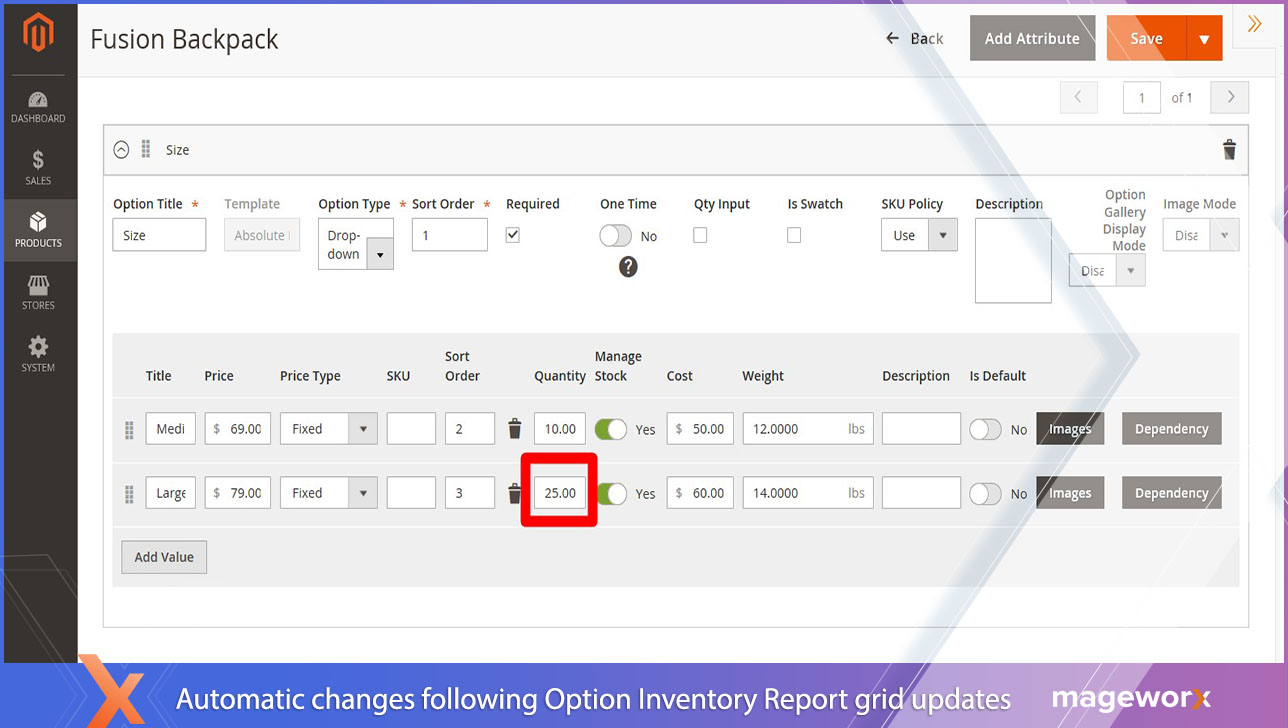Check the Required checkbox for Size

click(511, 234)
